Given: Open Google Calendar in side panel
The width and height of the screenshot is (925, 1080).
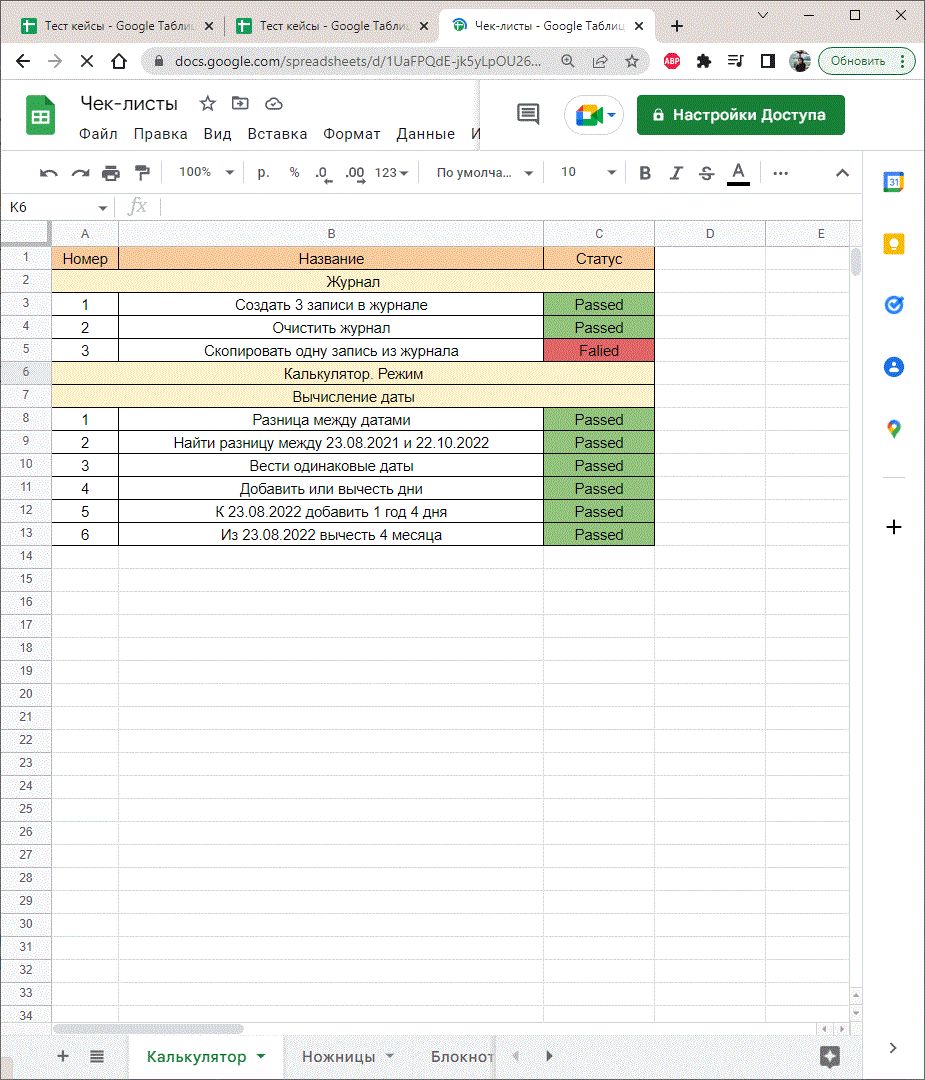Looking at the screenshot, I should pyautogui.click(x=893, y=182).
